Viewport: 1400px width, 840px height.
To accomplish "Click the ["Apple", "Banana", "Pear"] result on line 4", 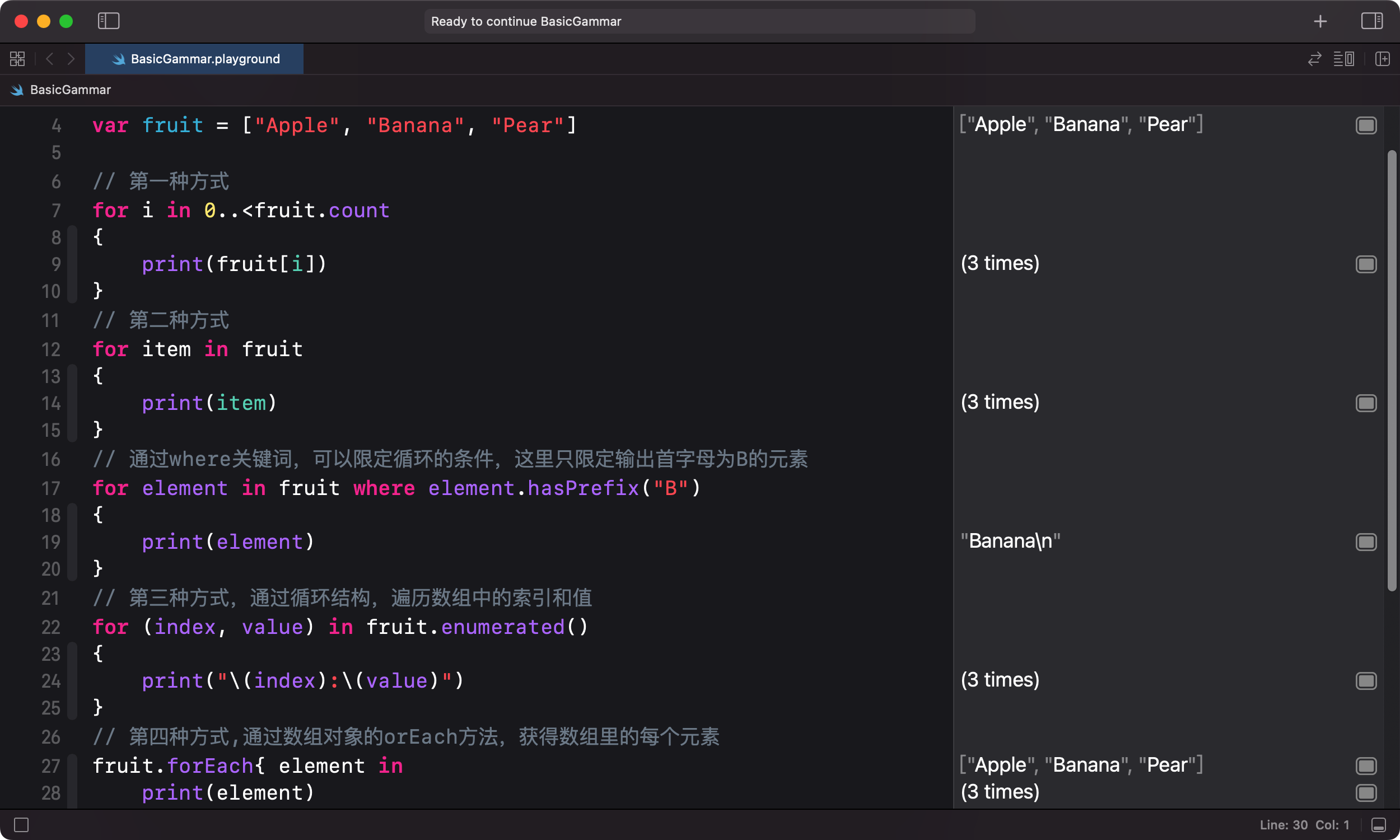I will [1081, 124].
